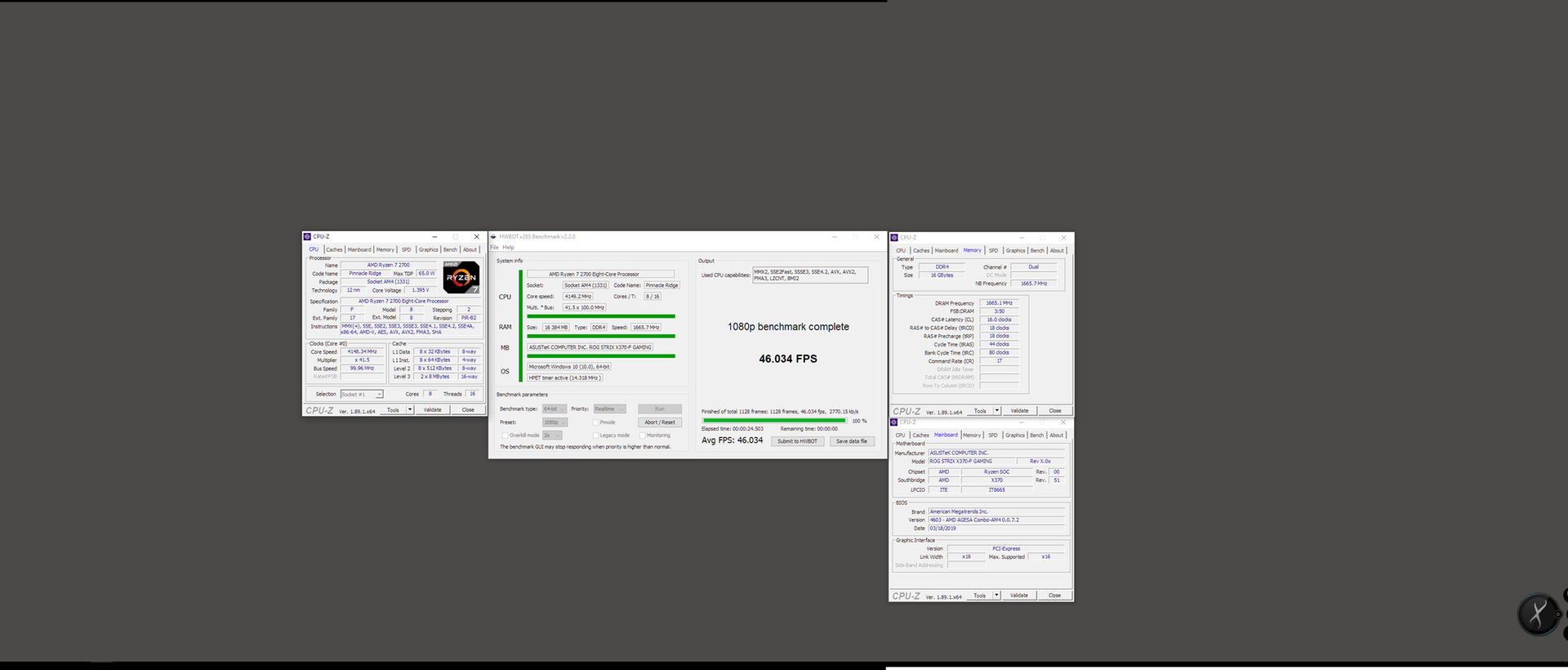Click the BIOS Date 03/18/2019 value
Viewport: 1568px width, 670px height.
996,529
